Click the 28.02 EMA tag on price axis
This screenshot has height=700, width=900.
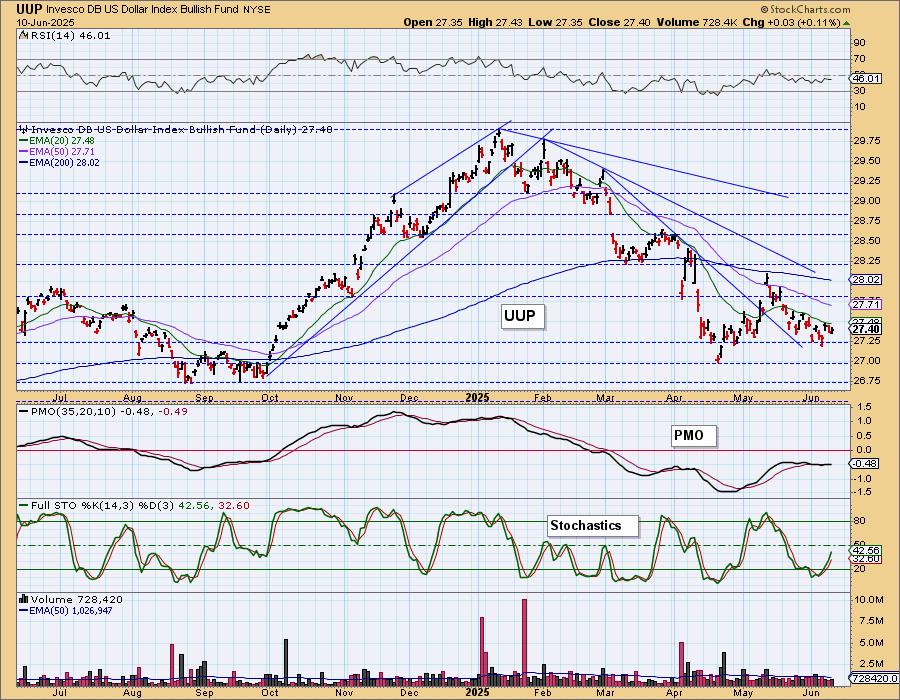867,279
